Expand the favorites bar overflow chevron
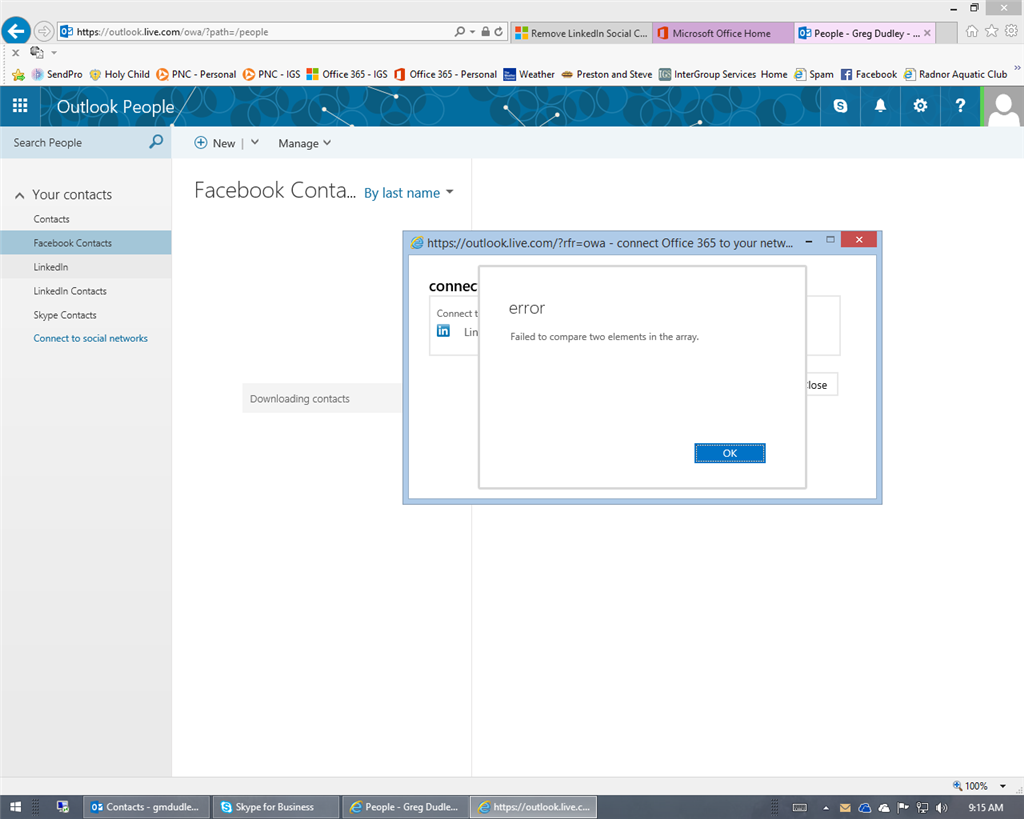This screenshot has height=819, width=1024. (1017, 67)
